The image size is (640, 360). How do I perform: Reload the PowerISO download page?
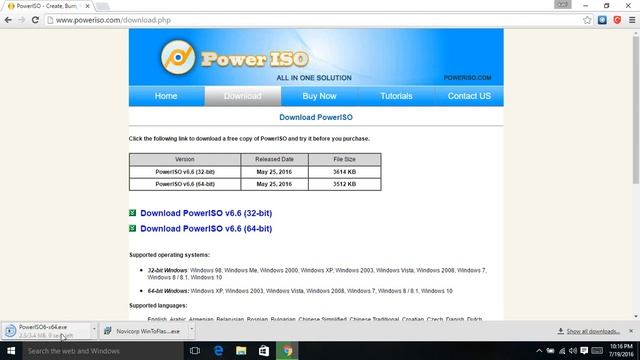pyautogui.click(x=36, y=20)
